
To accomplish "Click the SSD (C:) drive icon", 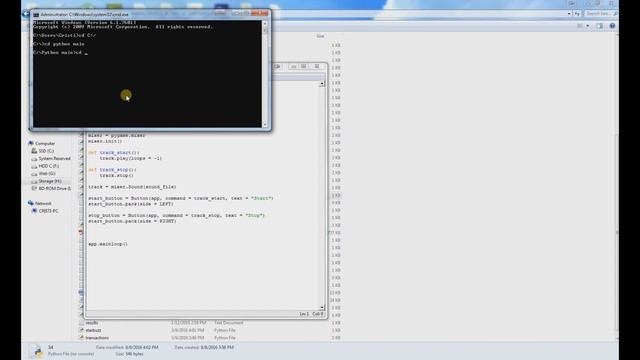I will point(34,151).
